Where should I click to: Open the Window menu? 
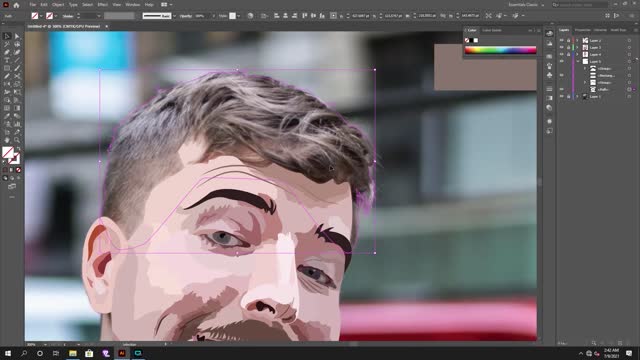pos(133,5)
